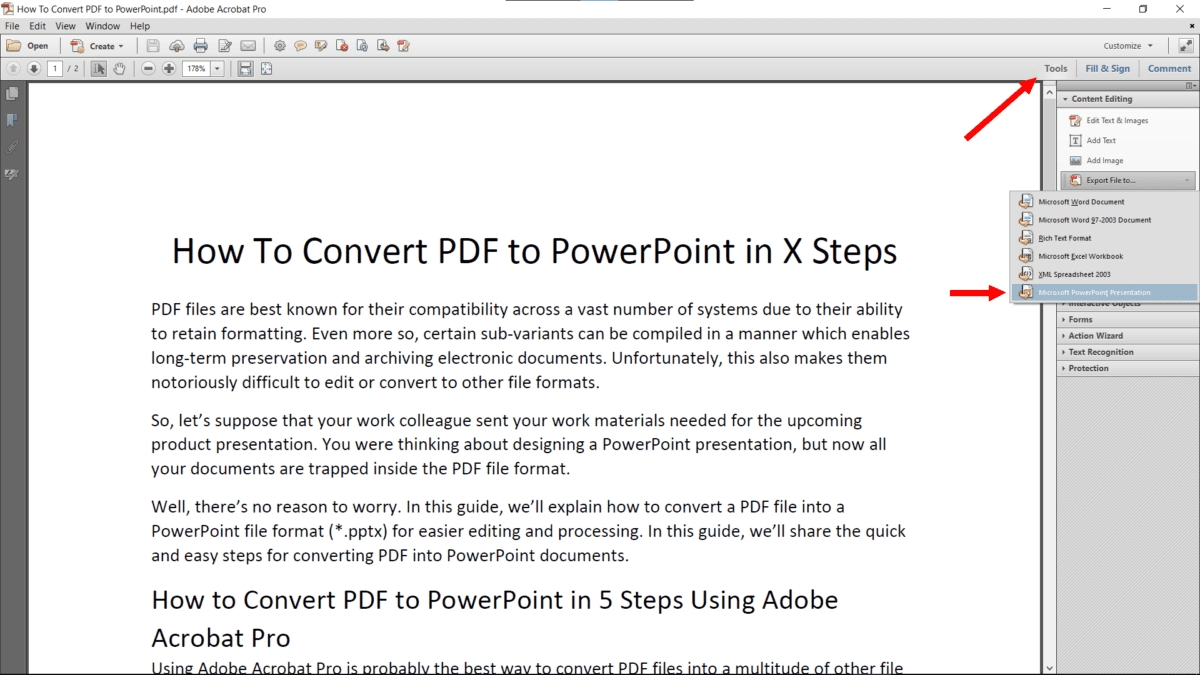Screen dimensions: 1200x675
Task: Select the highlight text tool icon
Action: pyautogui.click(x=321, y=46)
